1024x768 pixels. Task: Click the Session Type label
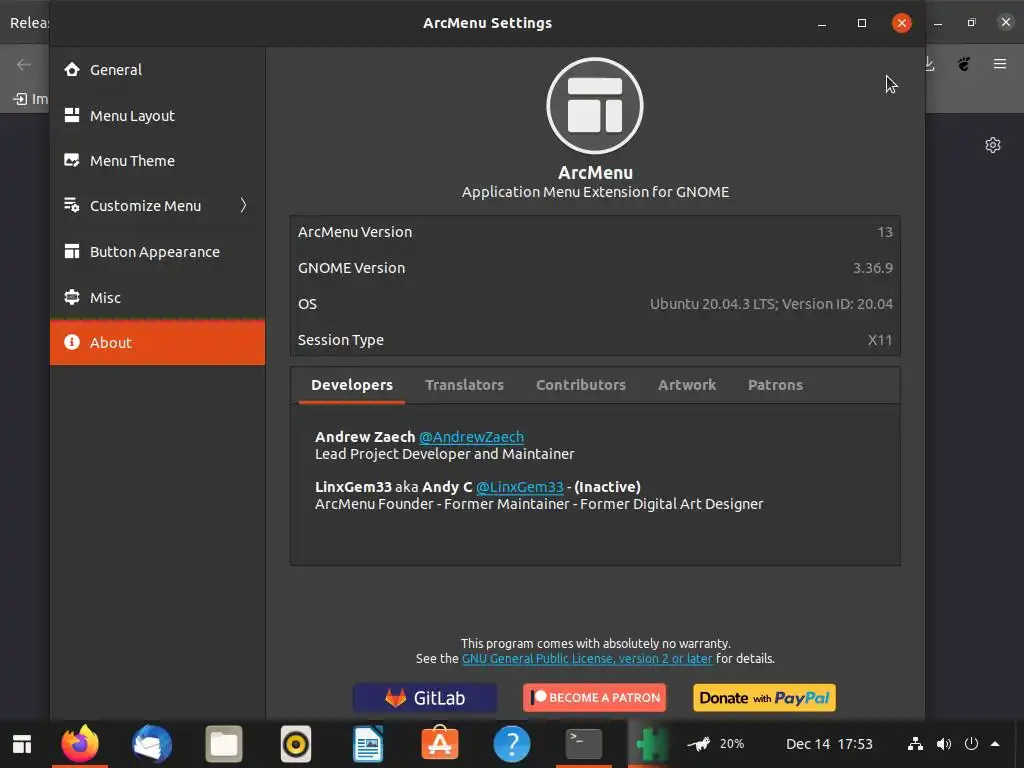pyautogui.click(x=341, y=340)
